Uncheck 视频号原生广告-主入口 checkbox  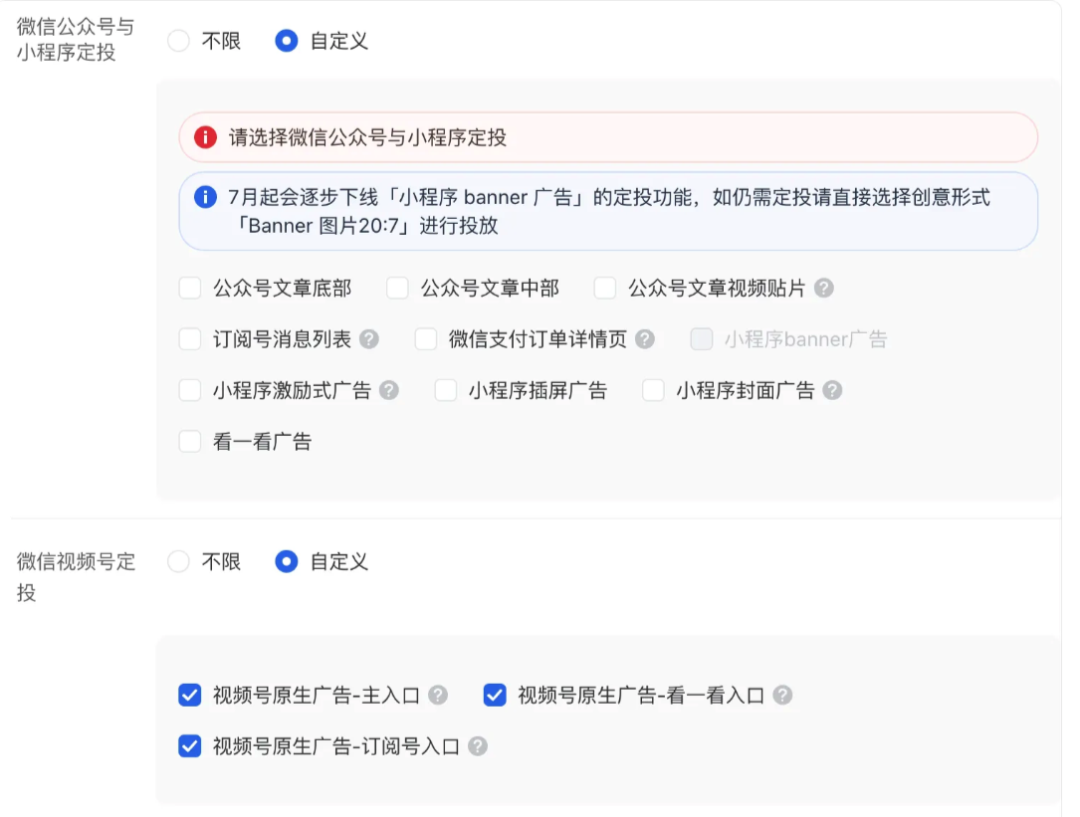(x=190, y=695)
